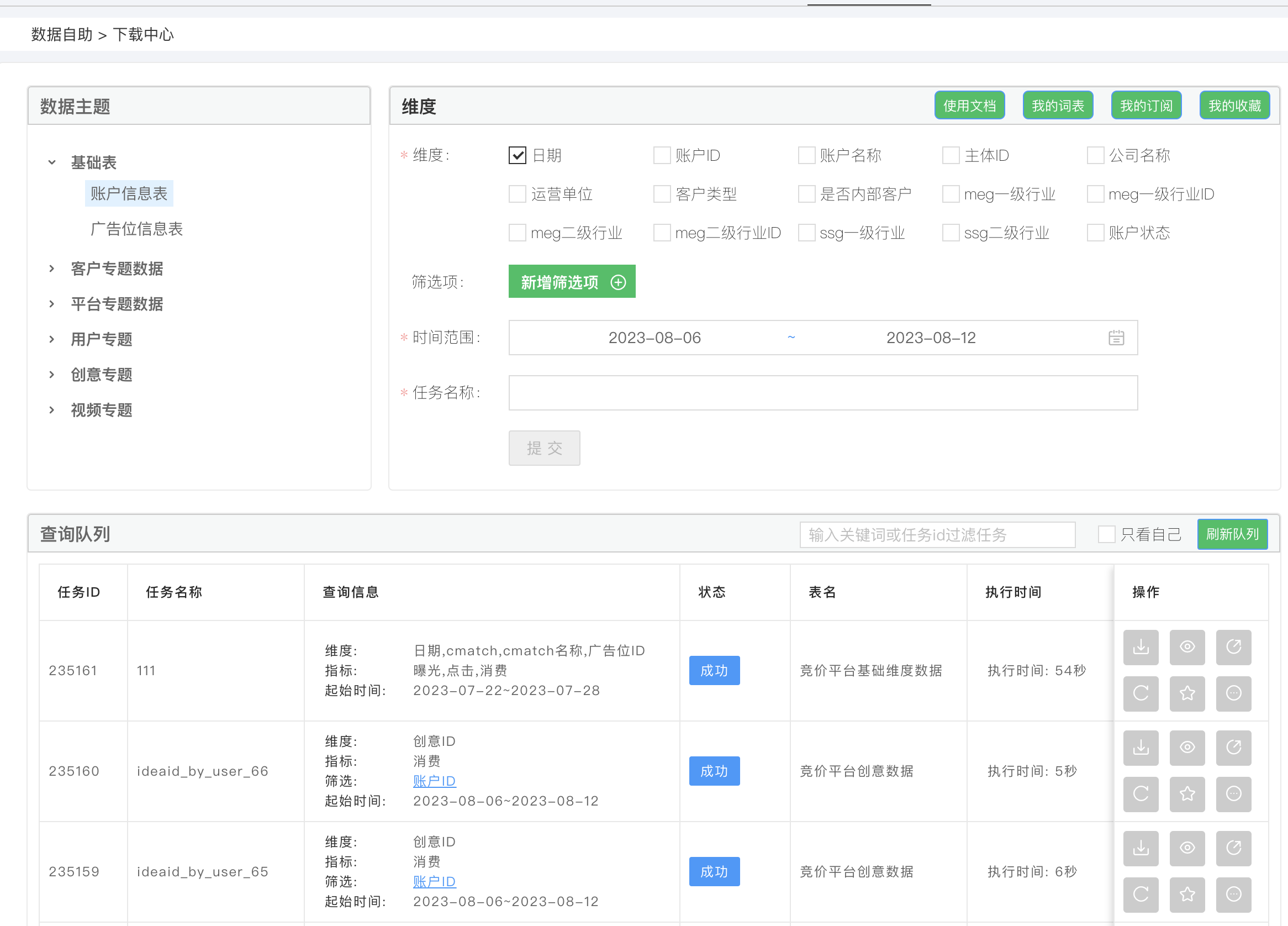Image resolution: width=1288 pixels, height=926 pixels.
Task: Open the calendar icon in time range
Action: click(x=1116, y=338)
